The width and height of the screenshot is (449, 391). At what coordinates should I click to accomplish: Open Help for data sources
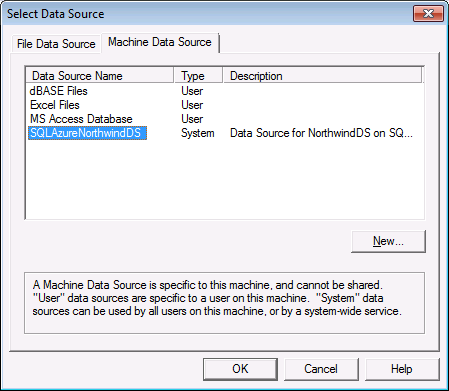pyautogui.click(x=402, y=369)
